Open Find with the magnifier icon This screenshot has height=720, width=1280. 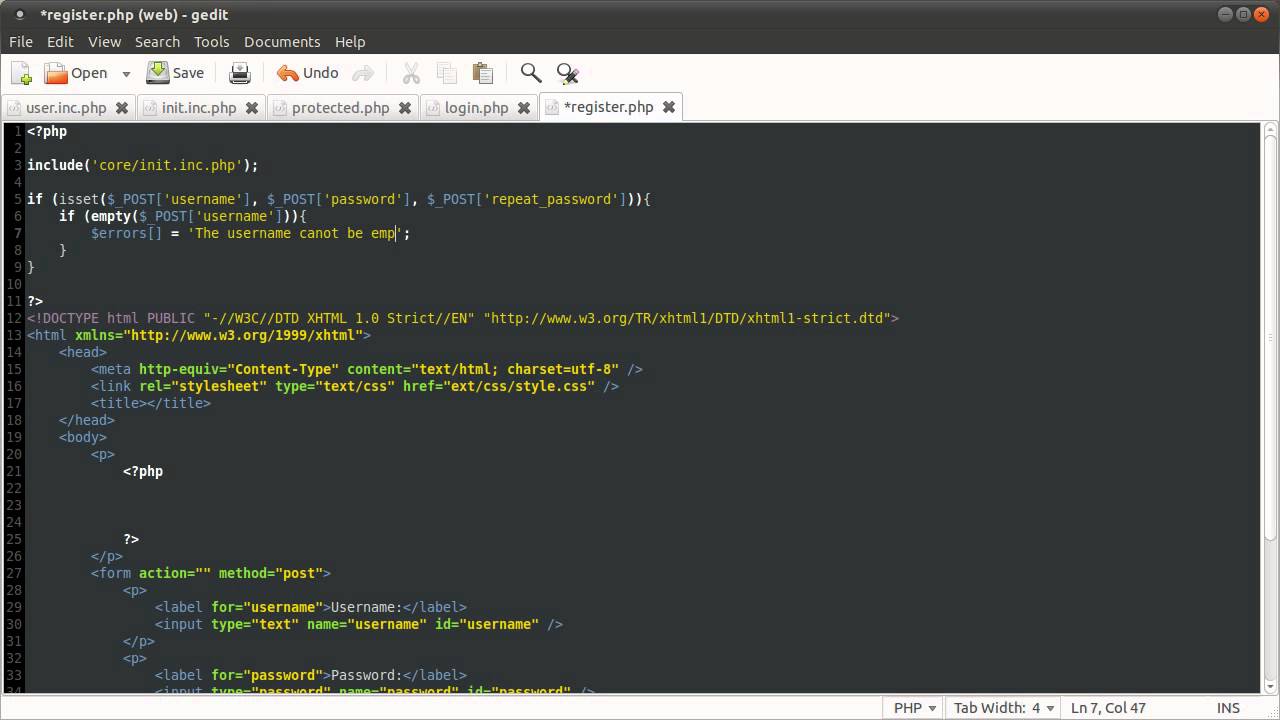click(531, 73)
